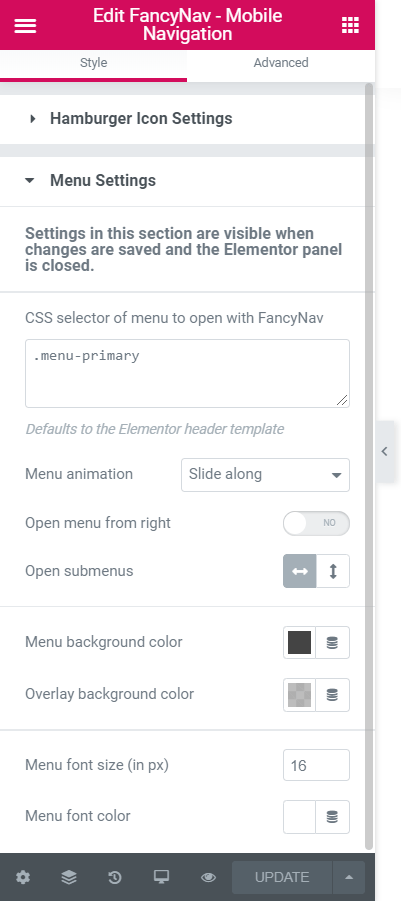
Task: Open the hamburger menu in the Elementor header
Action: 25,25
